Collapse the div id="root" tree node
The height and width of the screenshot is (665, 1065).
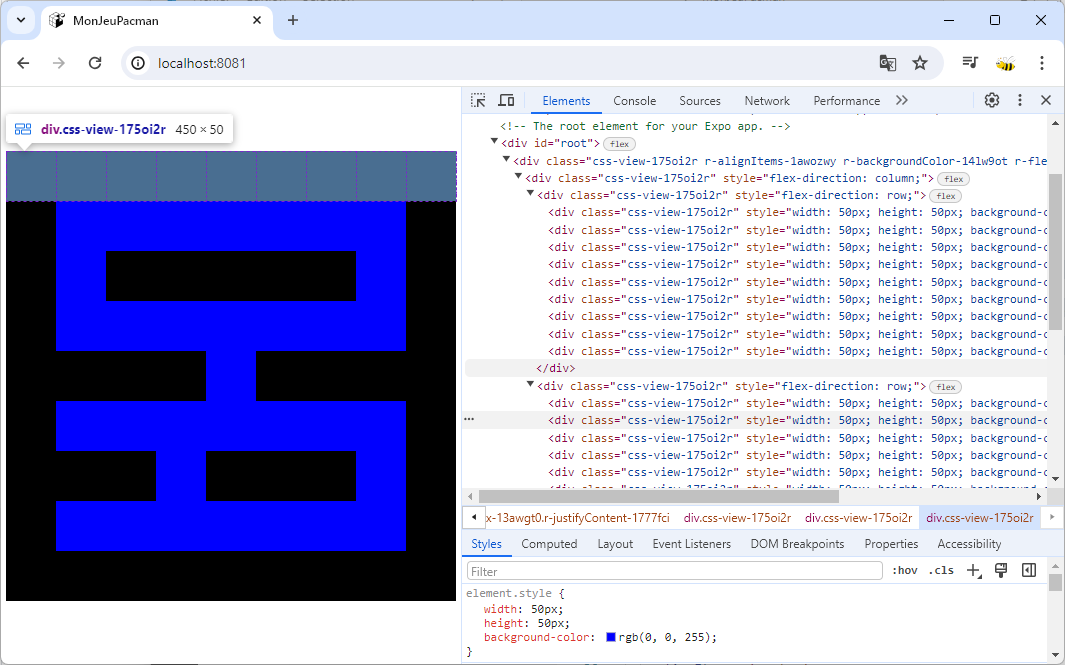point(495,143)
